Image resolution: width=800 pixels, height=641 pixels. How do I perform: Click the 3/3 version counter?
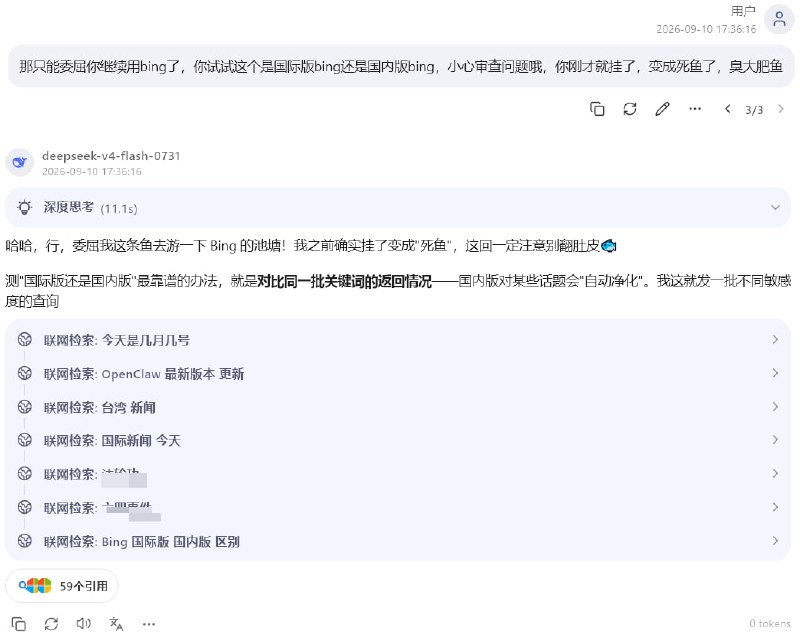coord(754,110)
